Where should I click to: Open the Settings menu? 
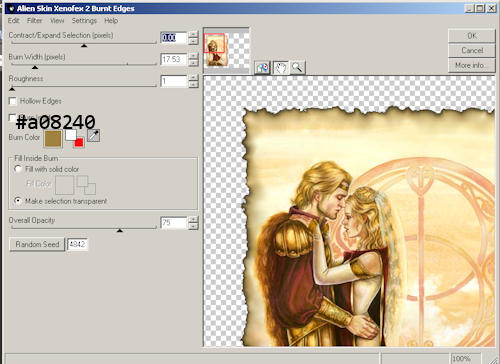click(x=84, y=21)
